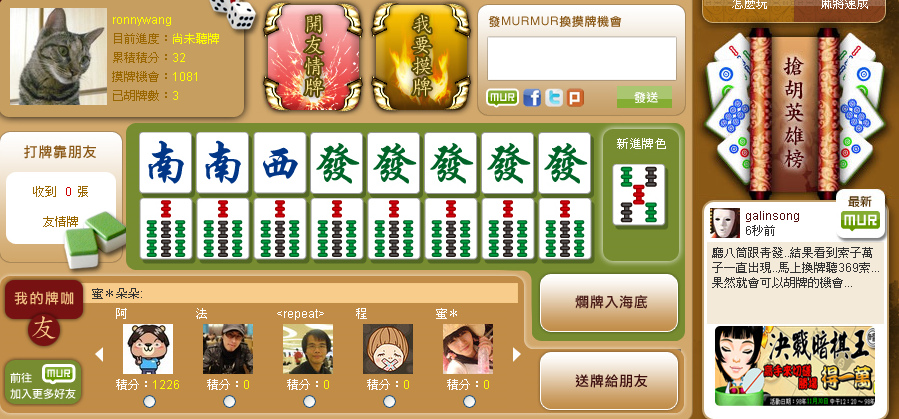Share via the Twitter icon
Viewport: 899px width, 419px height.
[553, 98]
